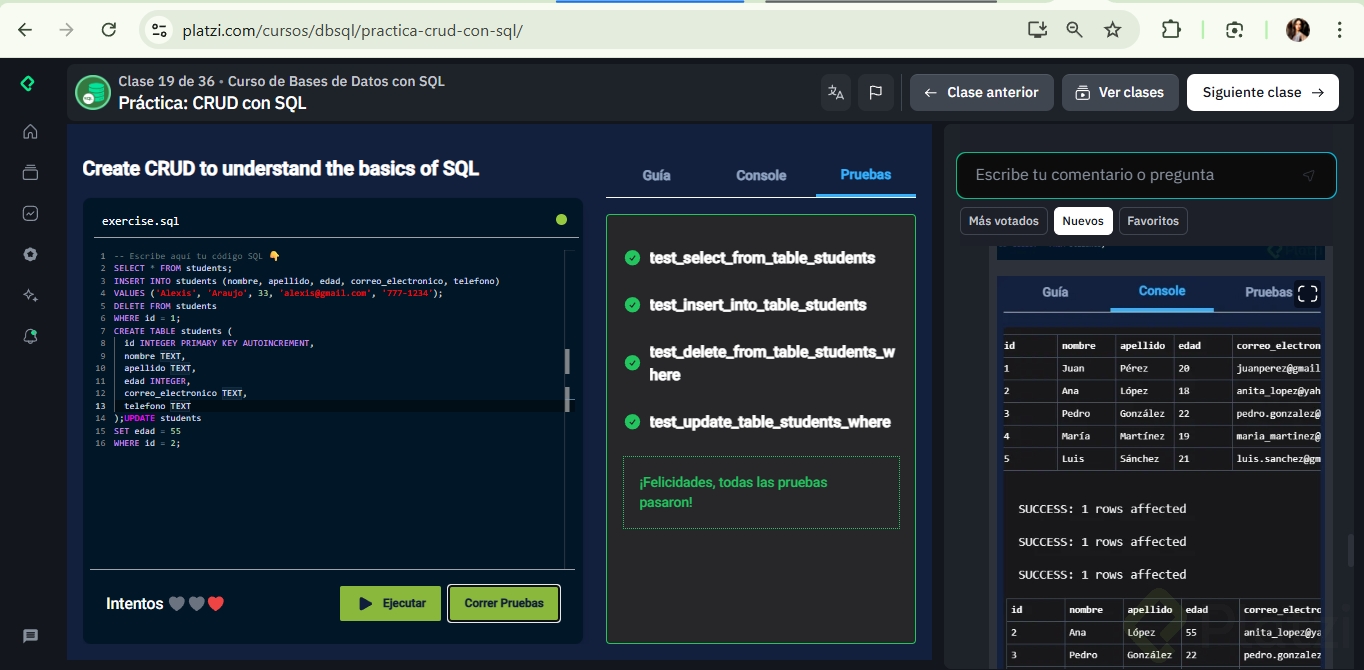Screen dimensions: 1364x670
Task: Open chat bubble icon at sidebar bottom
Action: (x=30, y=636)
